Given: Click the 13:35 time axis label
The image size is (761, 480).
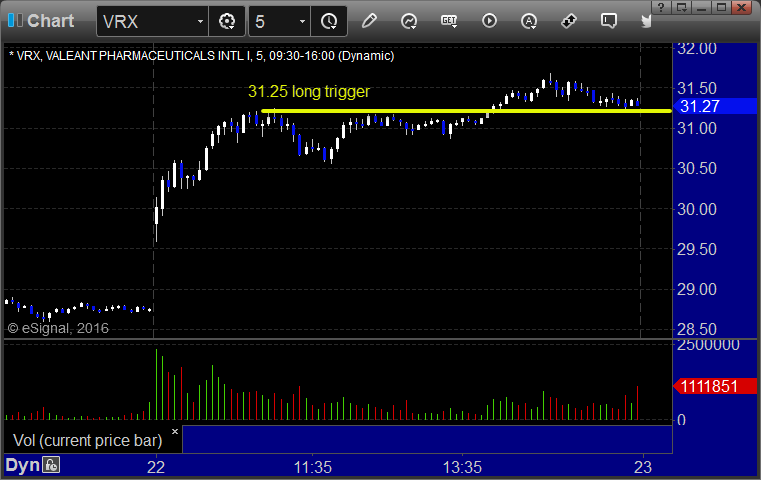Looking at the screenshot, I should [x=462, y=467].
